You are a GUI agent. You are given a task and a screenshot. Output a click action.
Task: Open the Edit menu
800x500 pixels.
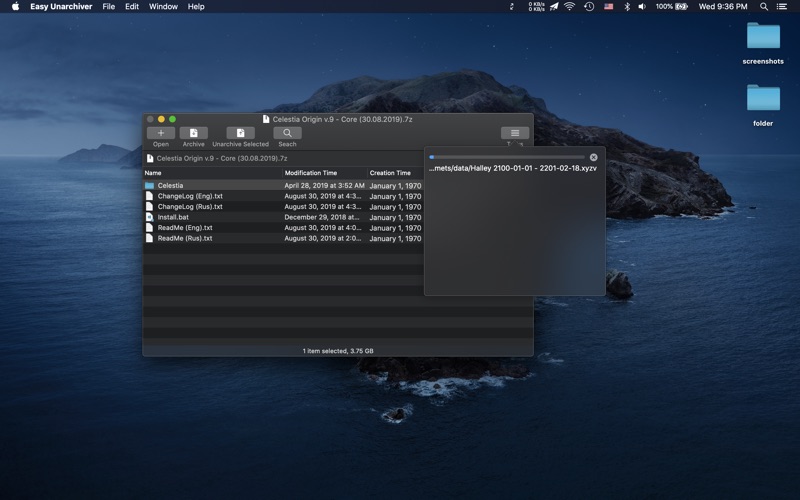[132, 7]
